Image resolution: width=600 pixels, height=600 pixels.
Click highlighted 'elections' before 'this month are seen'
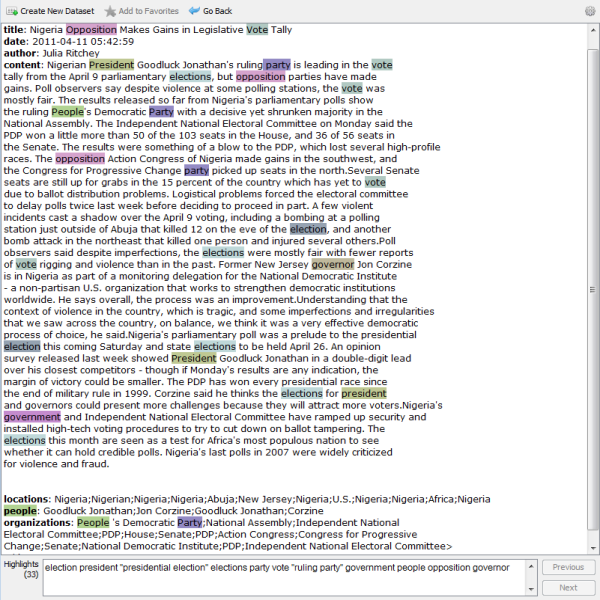tap(24, 440)
